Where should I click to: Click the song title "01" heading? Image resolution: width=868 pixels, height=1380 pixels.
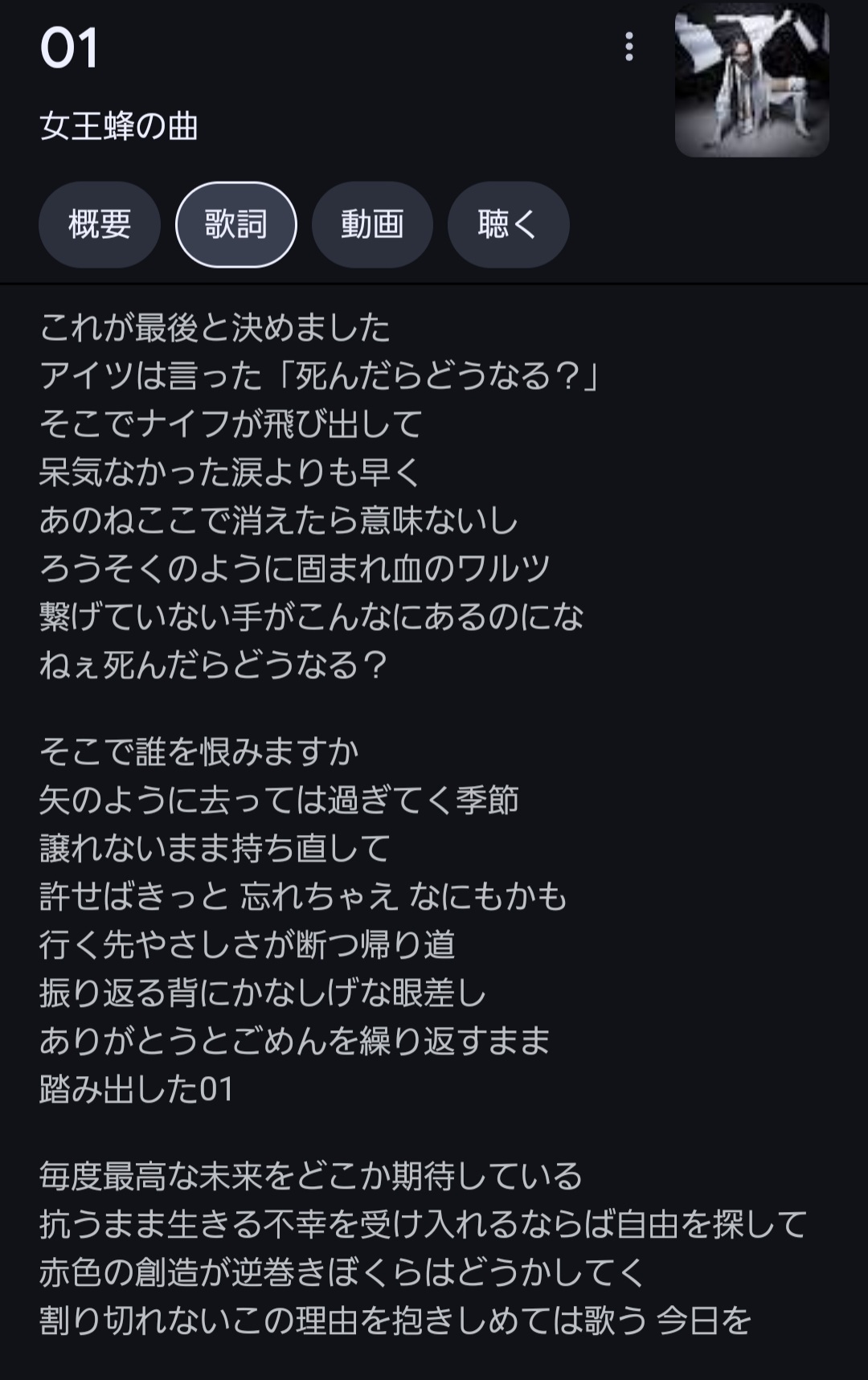coord(70,48)
